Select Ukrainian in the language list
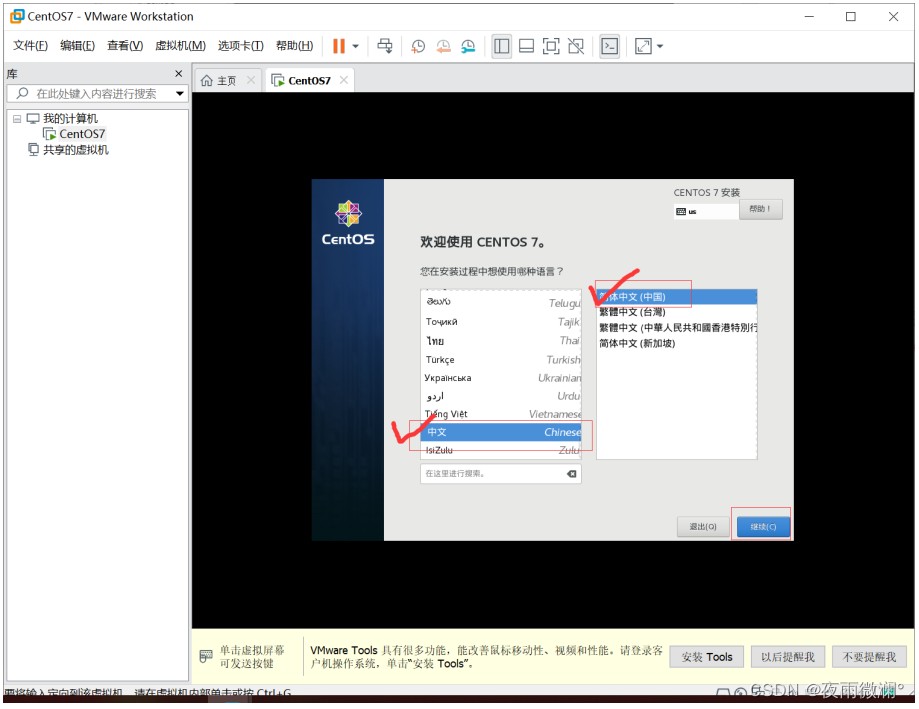919x709 pixels. click(x=501, y=378)
